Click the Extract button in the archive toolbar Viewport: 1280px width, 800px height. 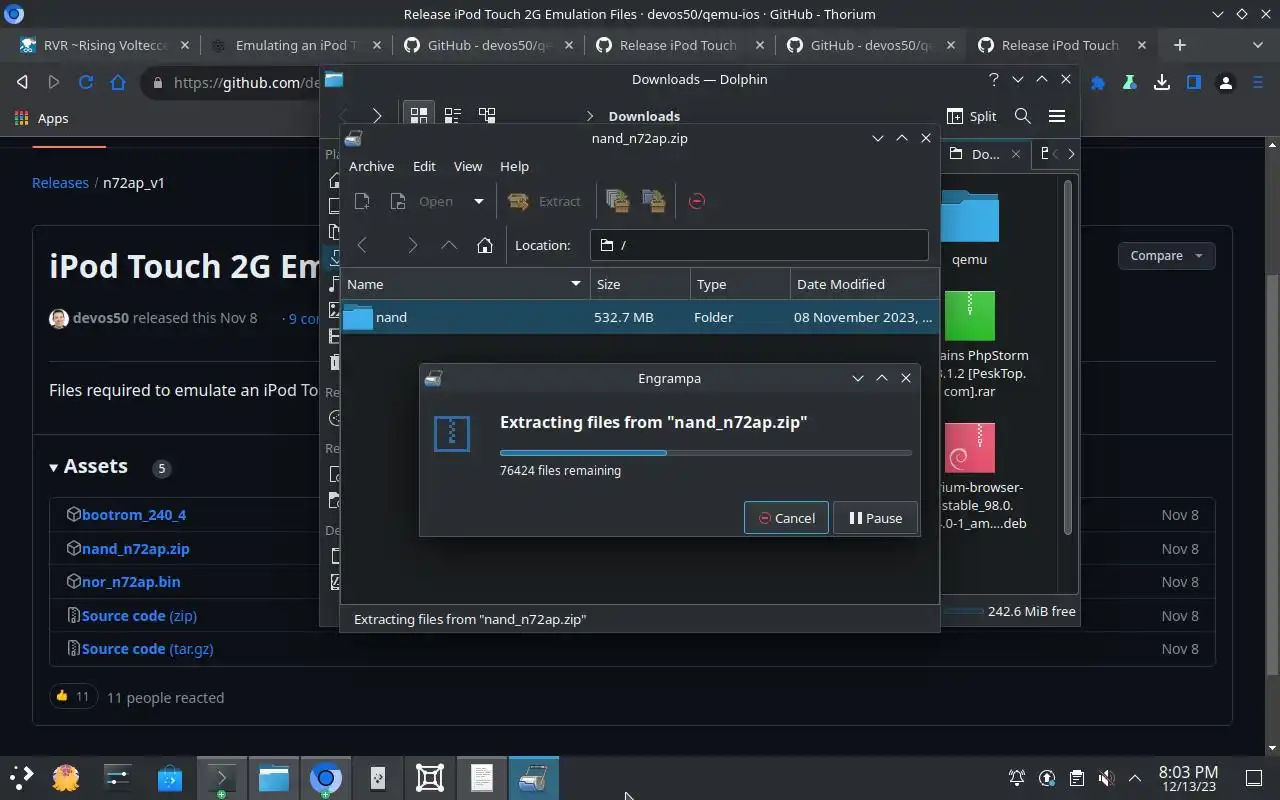(x=544, y=201)
